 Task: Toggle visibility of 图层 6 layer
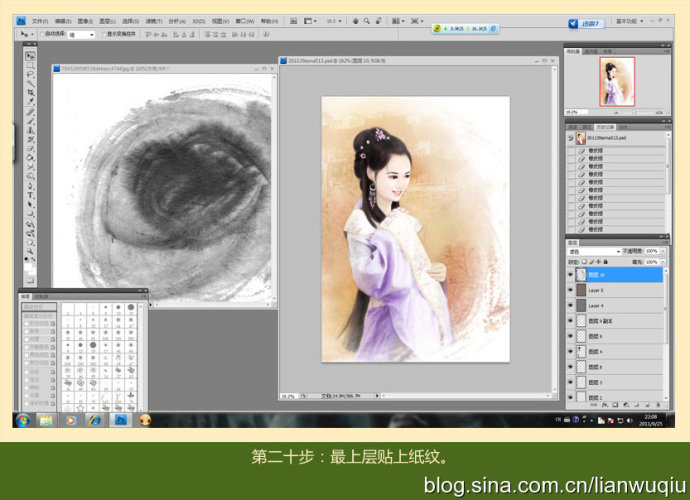(x=571, y=352)
